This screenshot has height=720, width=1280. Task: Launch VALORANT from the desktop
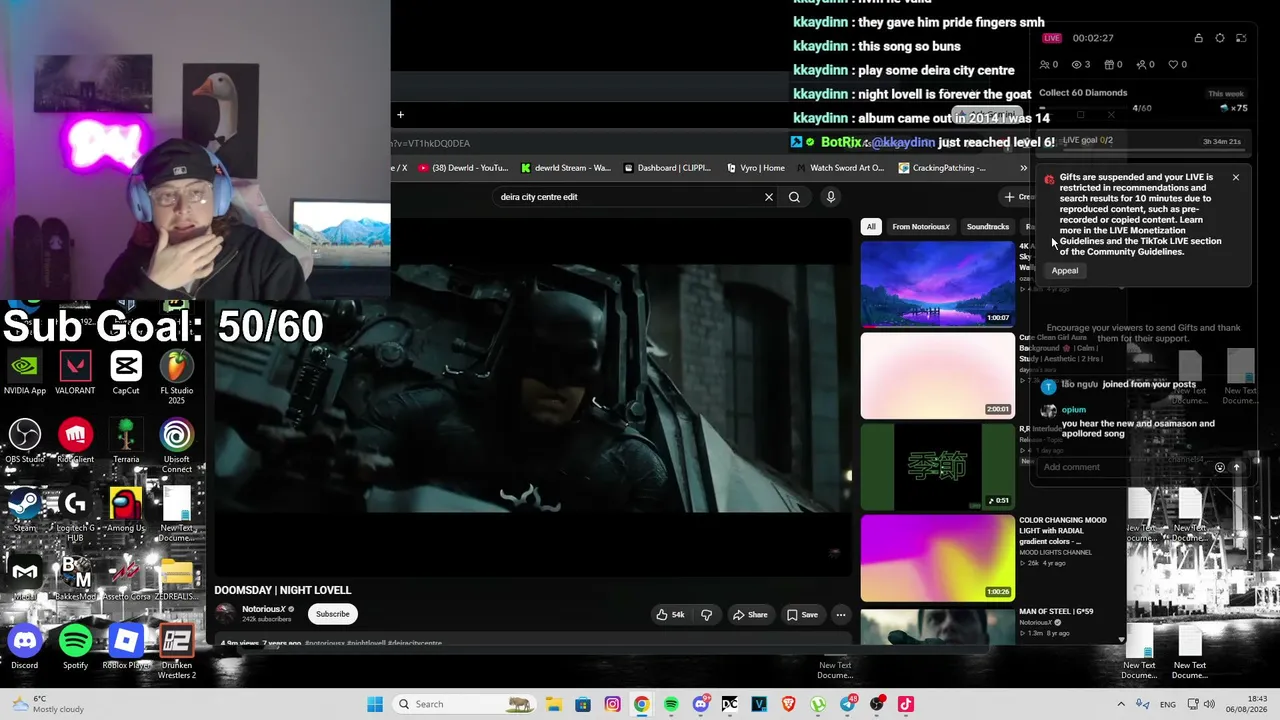pyautogui.click(x=75, y=372)
